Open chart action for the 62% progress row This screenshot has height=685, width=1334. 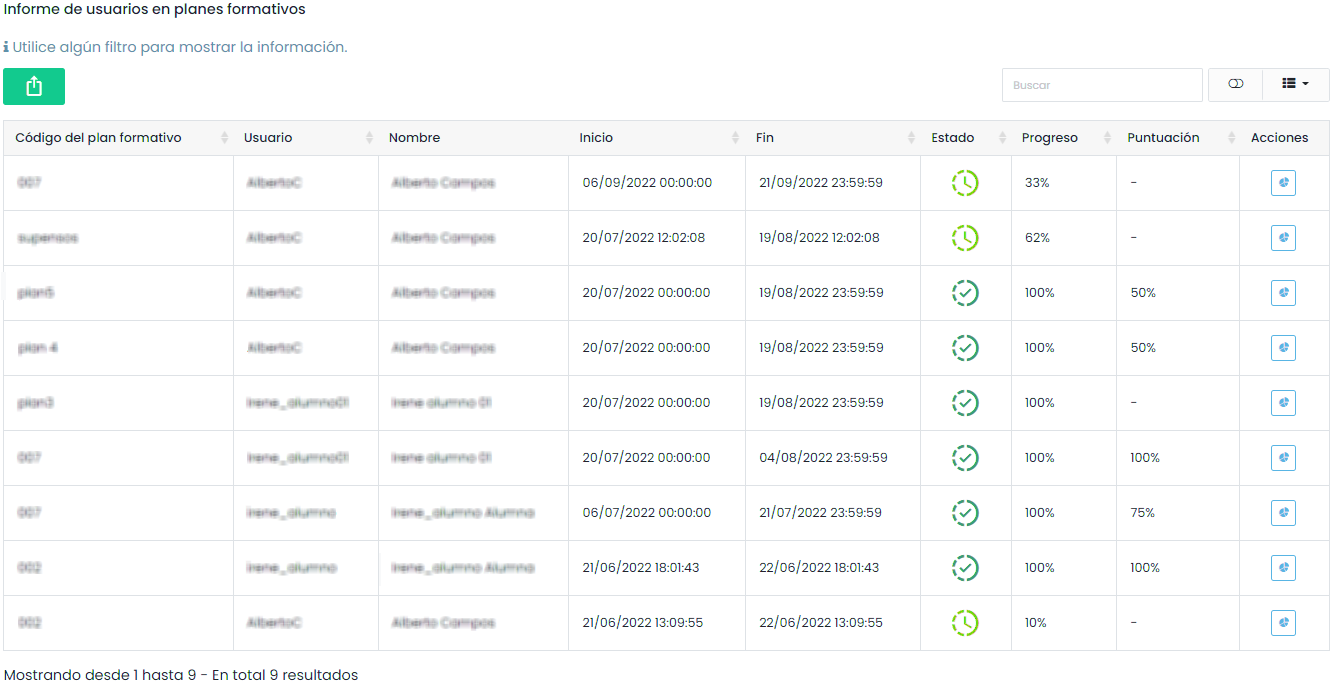tap(1283, 238)
